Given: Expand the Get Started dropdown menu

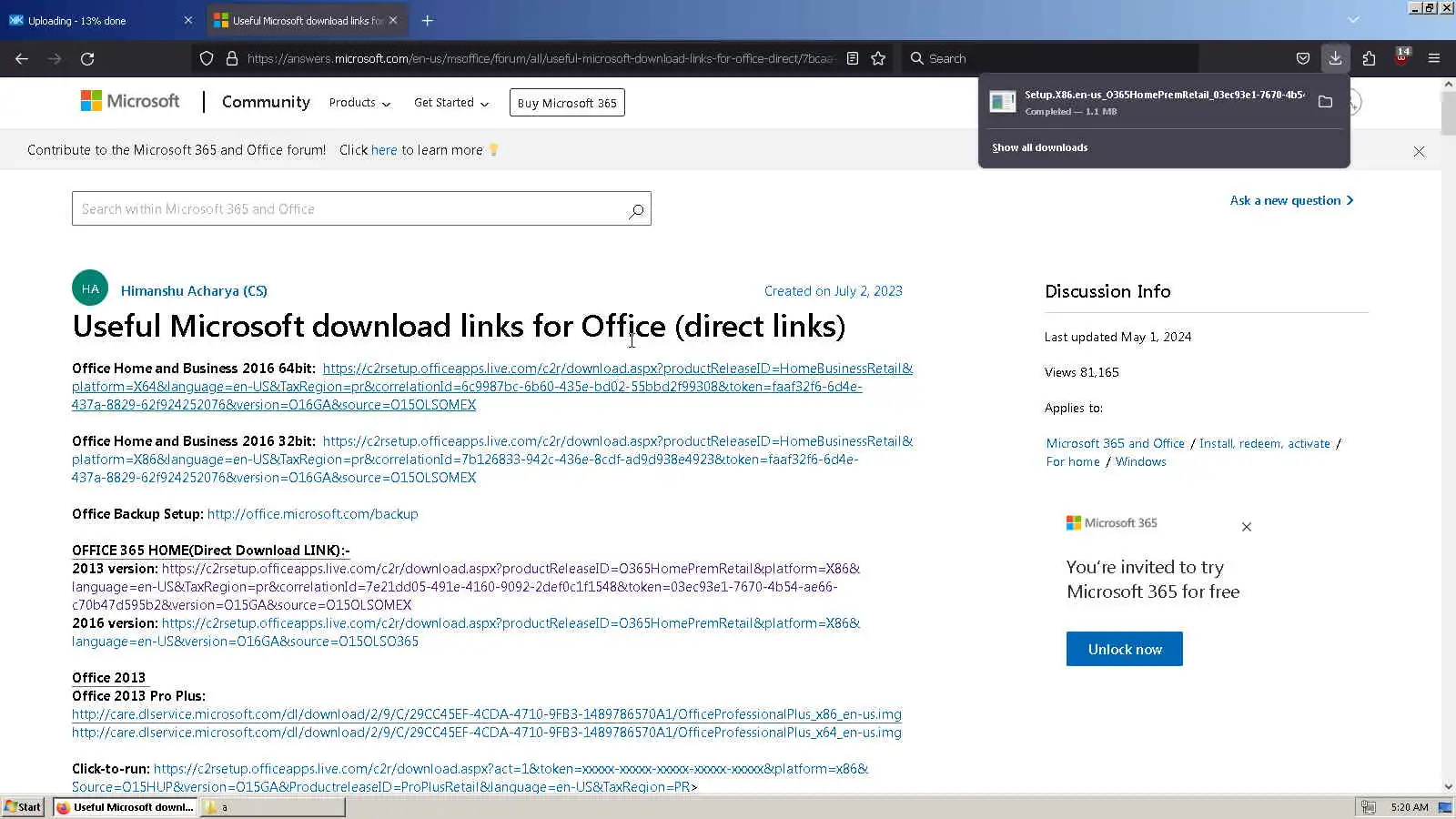Looking at the screenshot, I should (451, 103).
